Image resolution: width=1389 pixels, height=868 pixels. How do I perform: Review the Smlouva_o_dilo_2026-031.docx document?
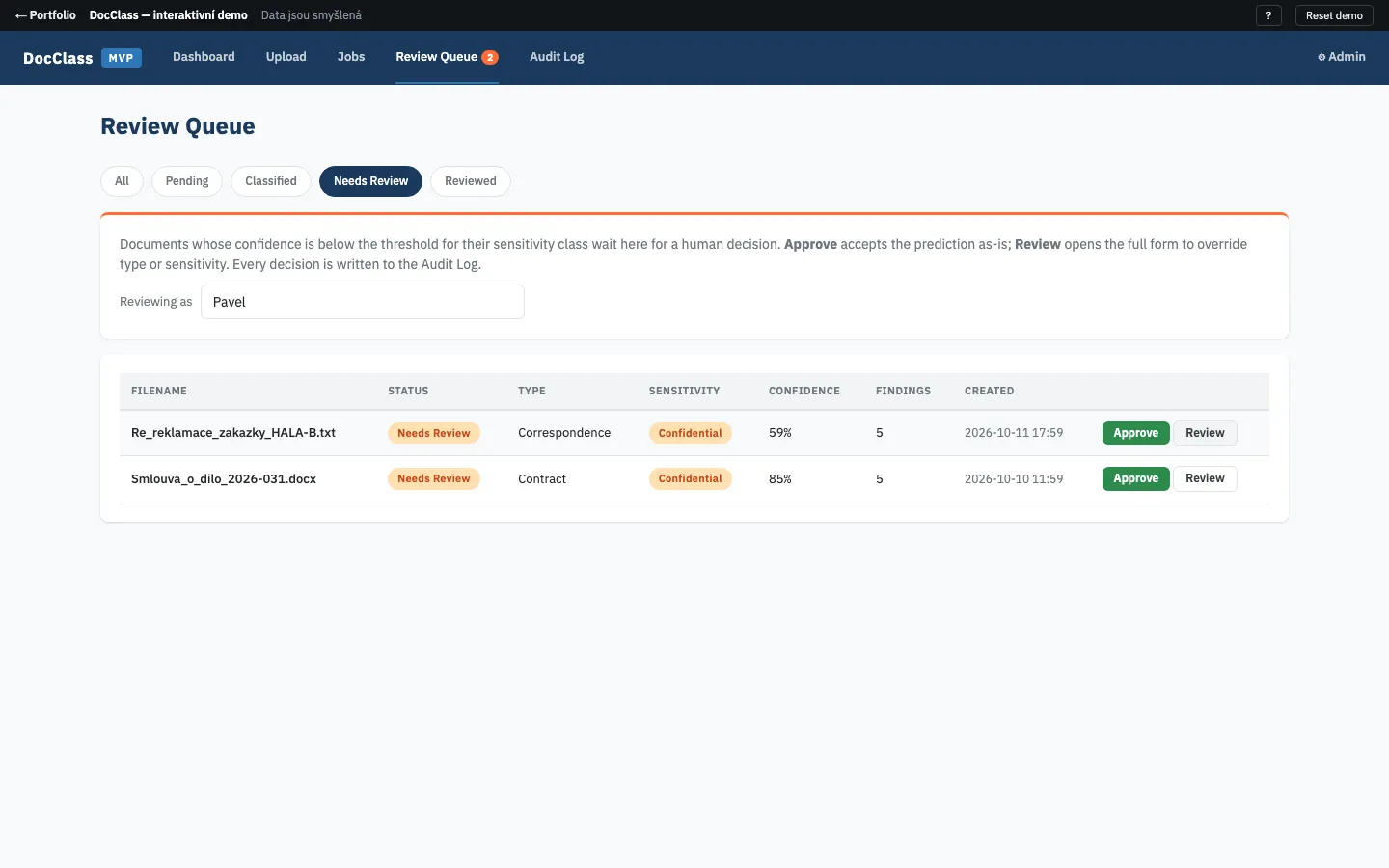coord(1205,478)
